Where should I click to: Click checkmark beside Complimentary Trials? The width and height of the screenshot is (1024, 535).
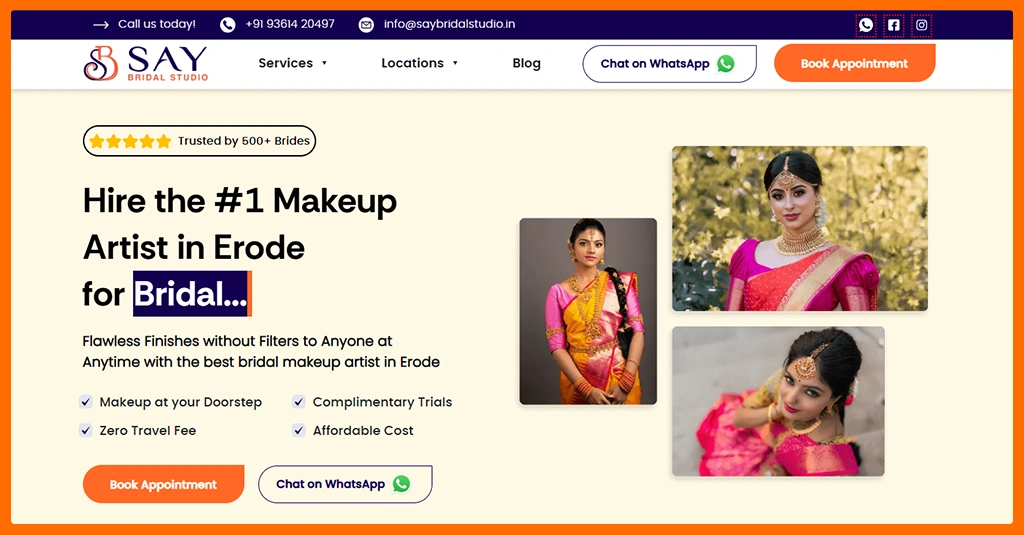(298, 402)
